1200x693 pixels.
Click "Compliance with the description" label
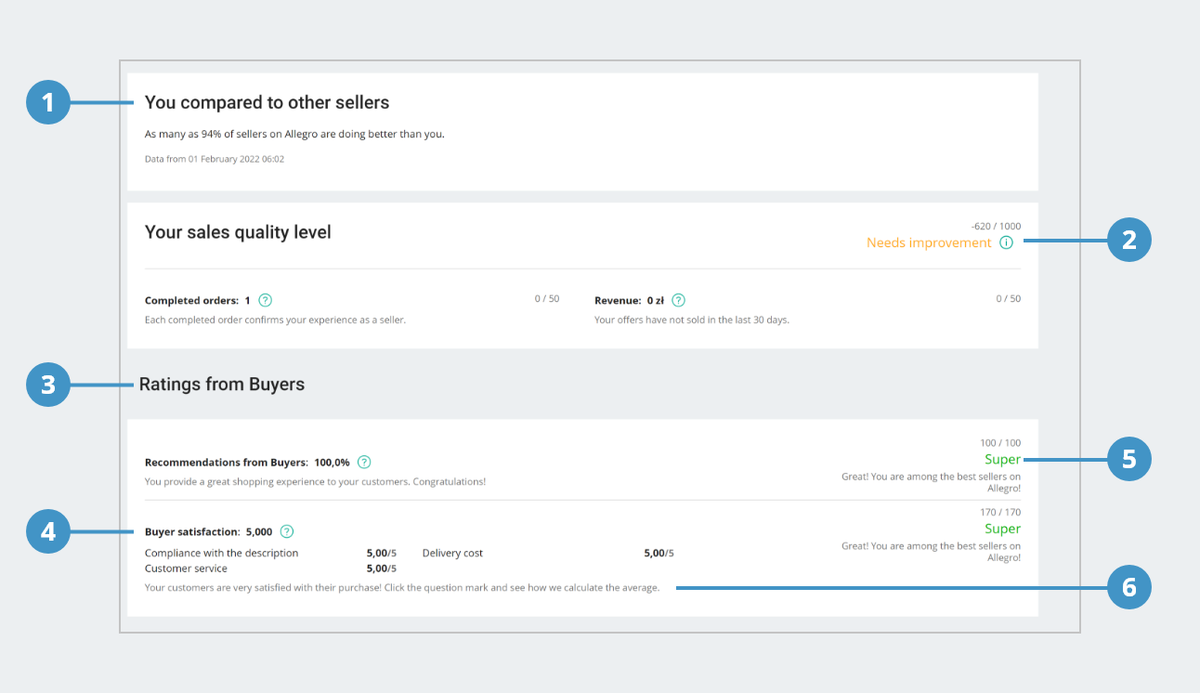[x=221, y=553]
